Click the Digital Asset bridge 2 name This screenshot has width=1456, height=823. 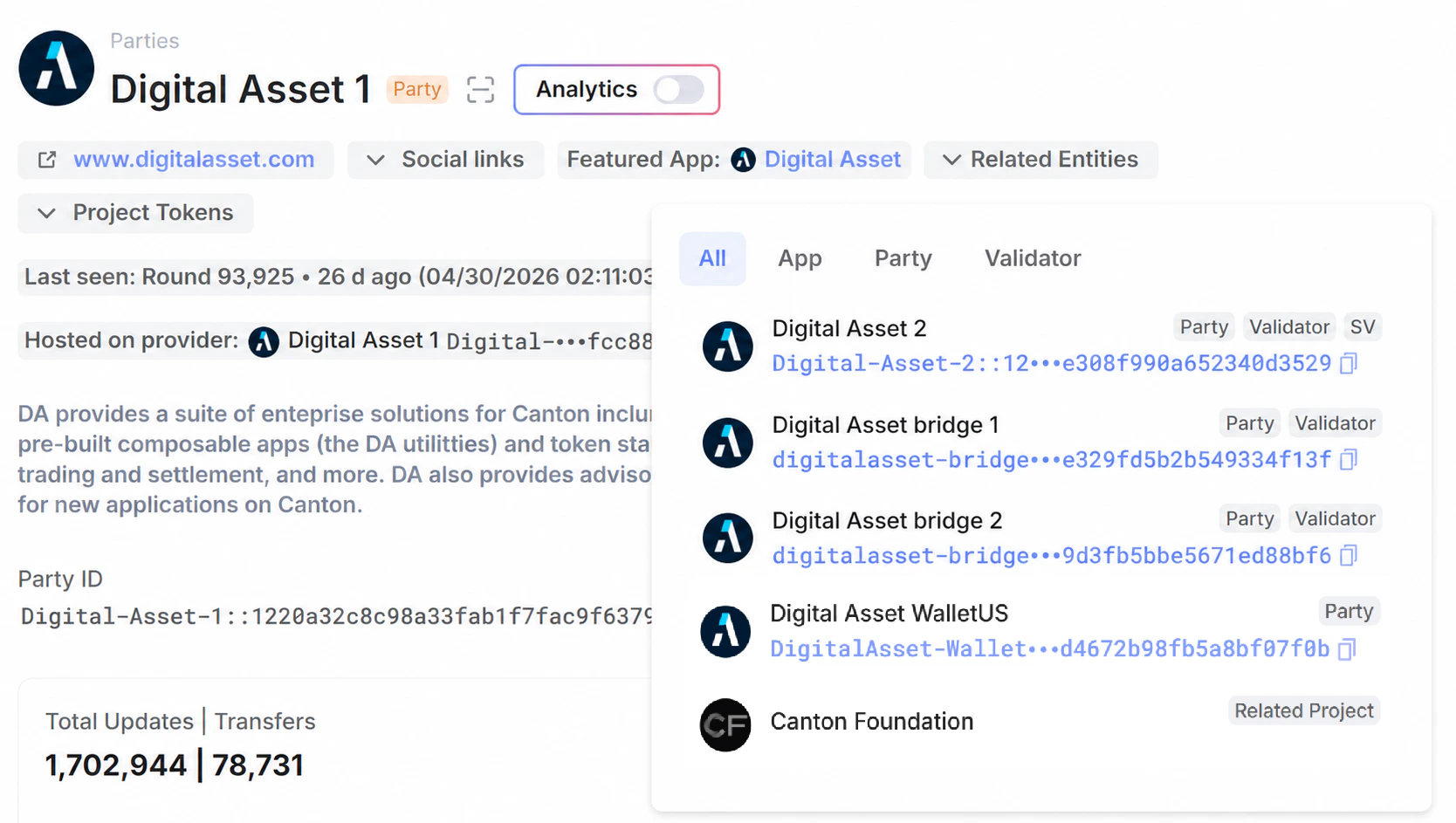887,521
